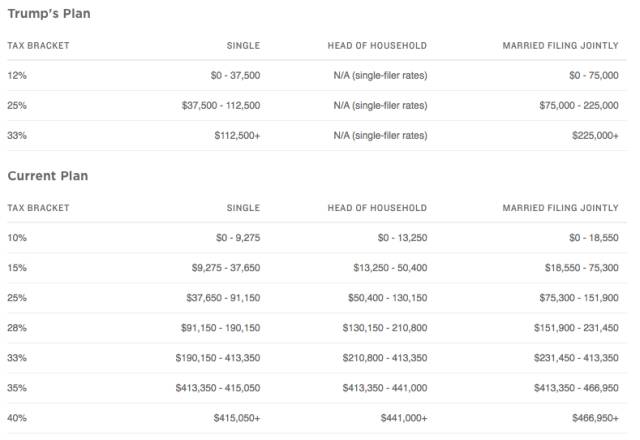Select the 35% tax bracket label

coord(17,388)
